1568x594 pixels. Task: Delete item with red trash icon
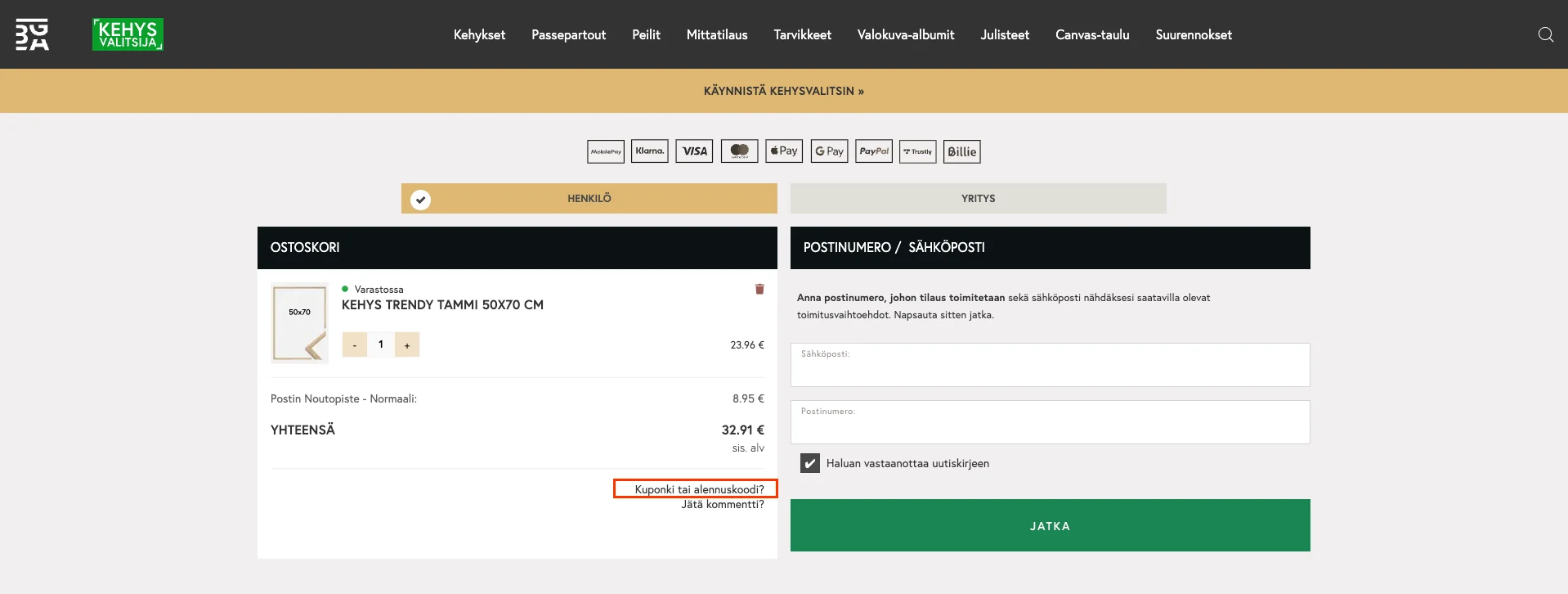tap(759, 289)
